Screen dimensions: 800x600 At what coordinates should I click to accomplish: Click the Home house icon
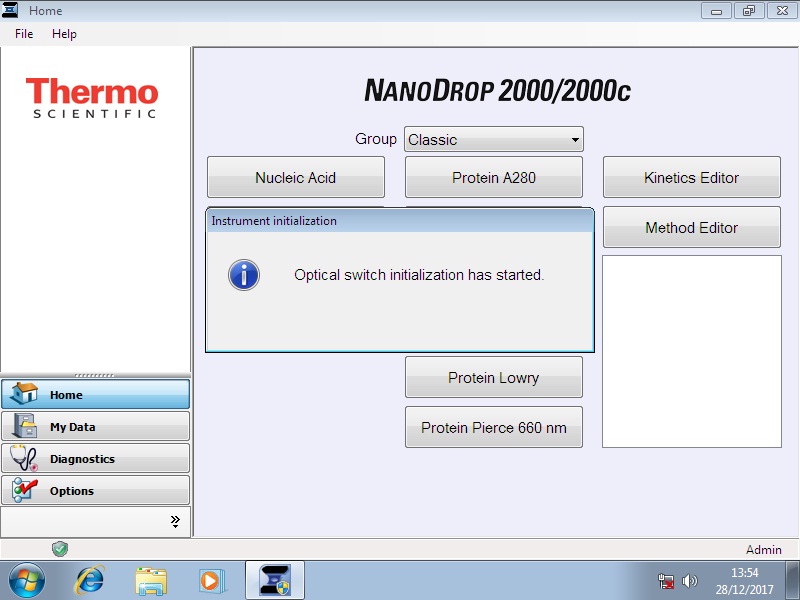(x=24, y=394)
